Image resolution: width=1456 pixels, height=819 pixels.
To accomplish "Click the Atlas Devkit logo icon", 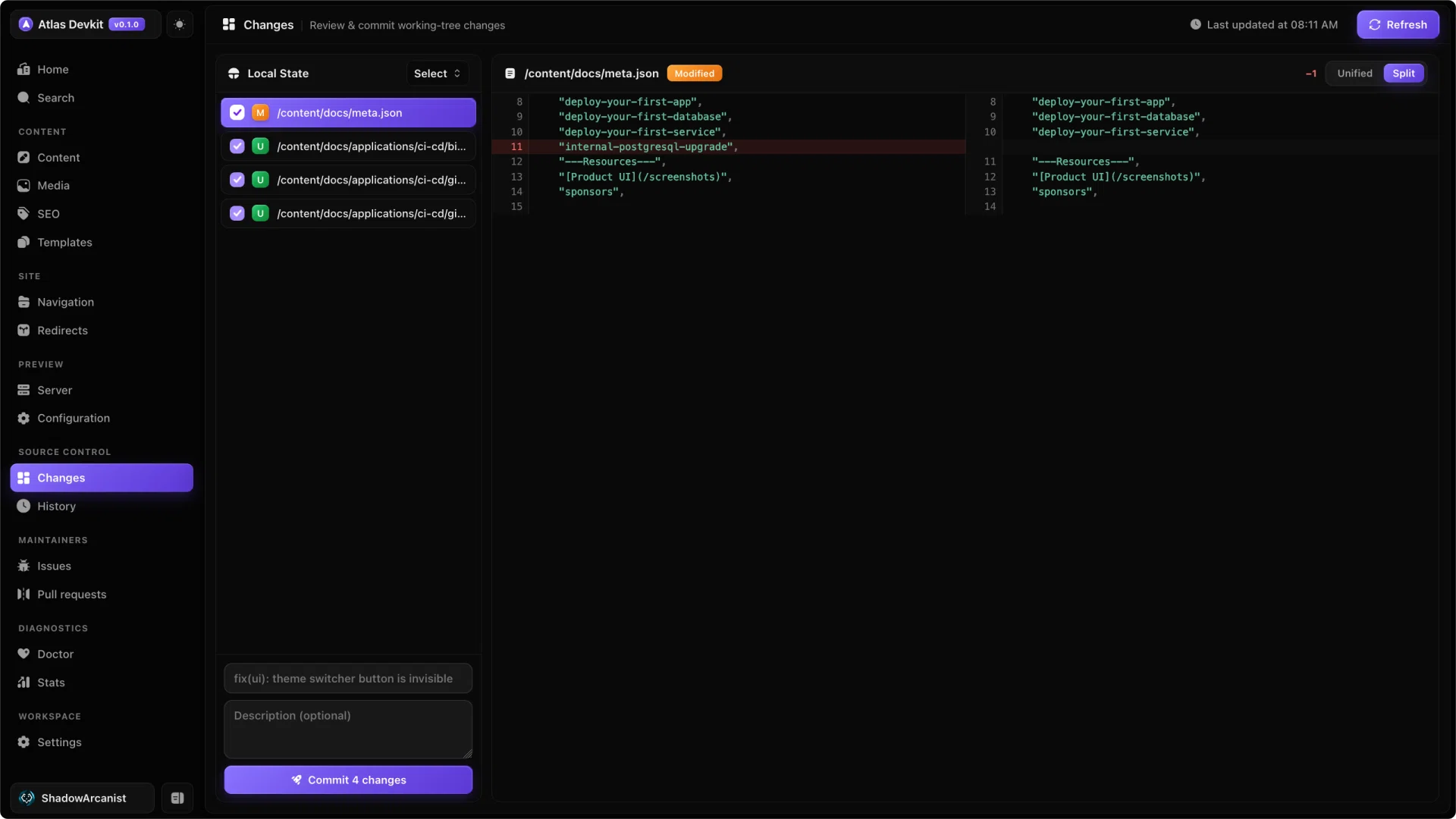I will [26, 24].
